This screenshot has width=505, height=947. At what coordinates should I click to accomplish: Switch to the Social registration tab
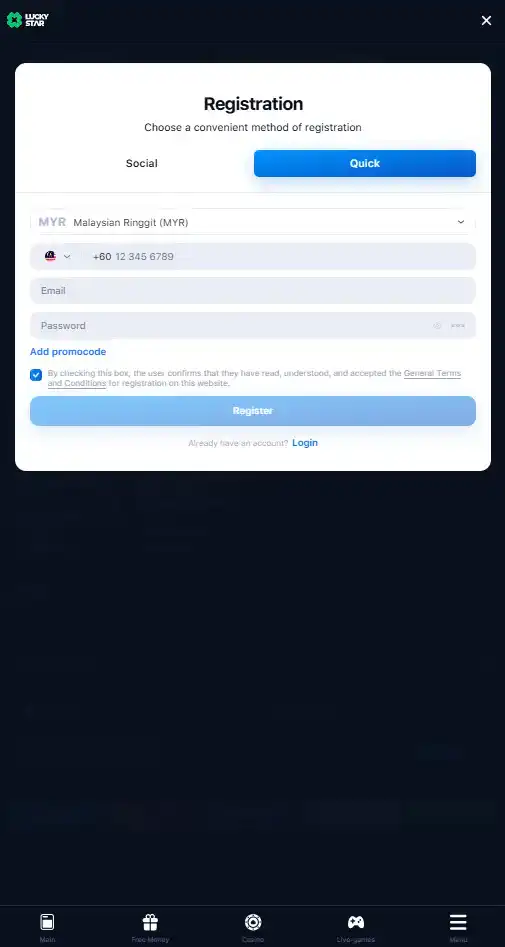(x=142, y=164)
